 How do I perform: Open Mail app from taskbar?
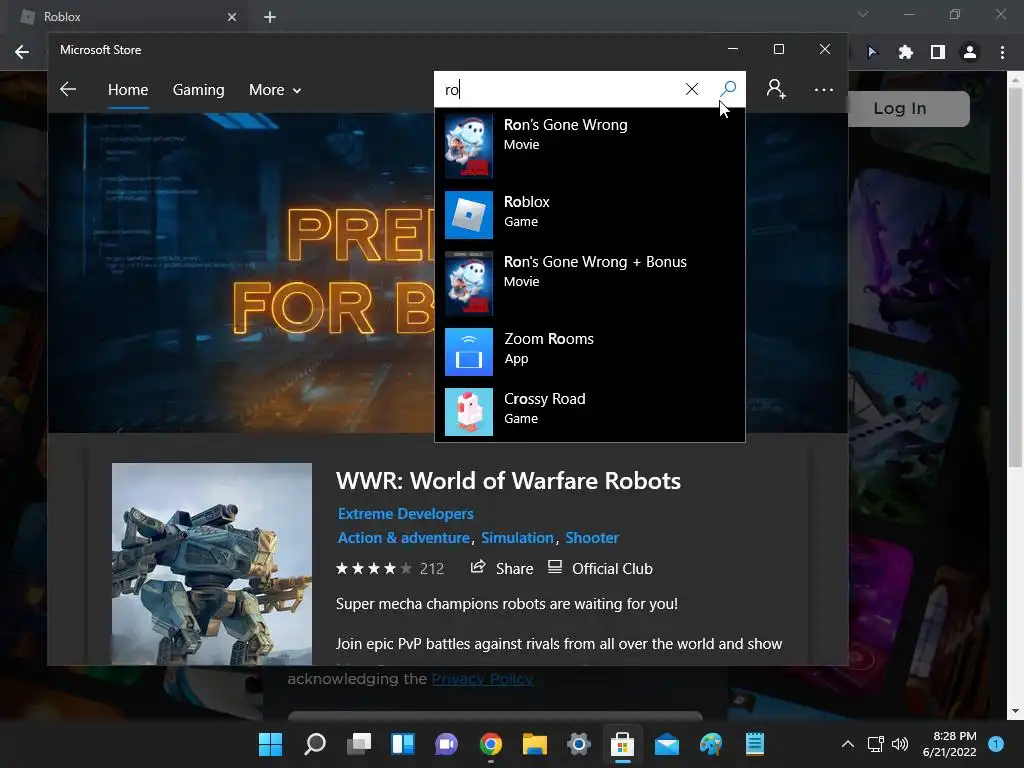[667, 744]
